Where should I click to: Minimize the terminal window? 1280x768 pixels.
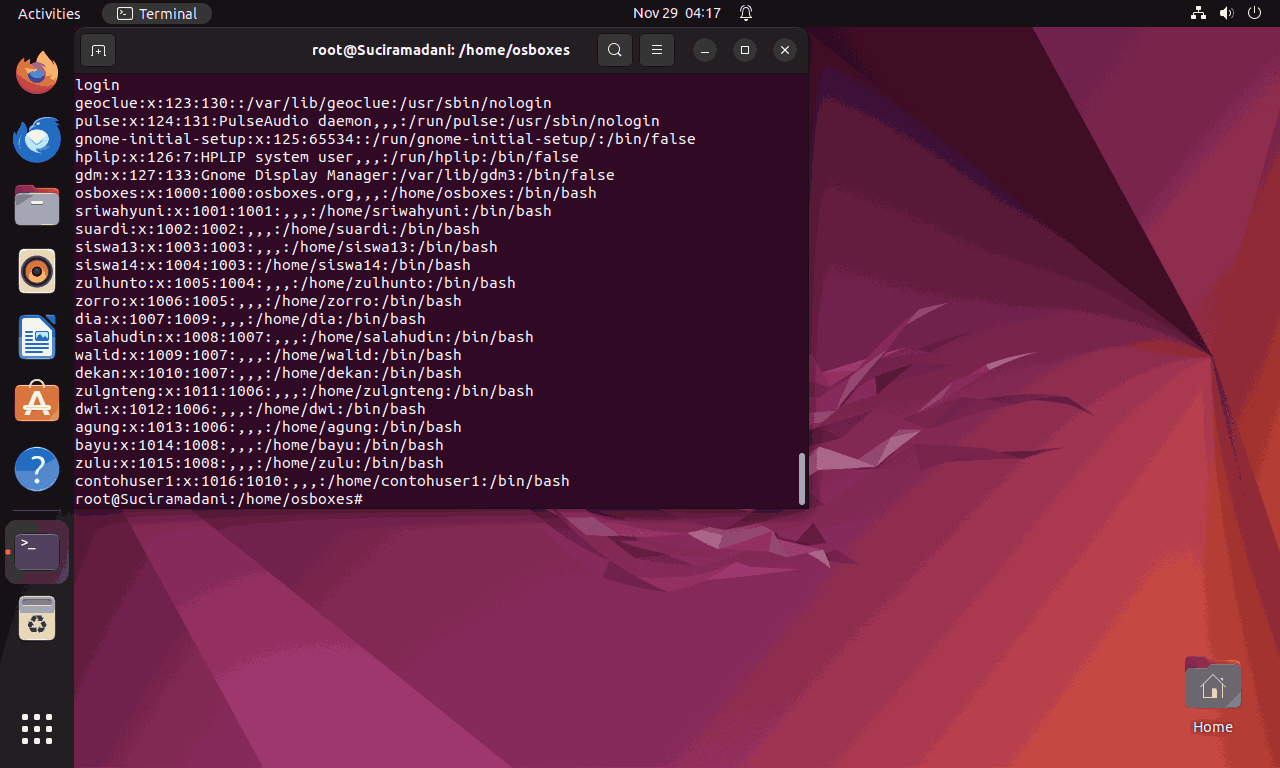click(704, 50)
